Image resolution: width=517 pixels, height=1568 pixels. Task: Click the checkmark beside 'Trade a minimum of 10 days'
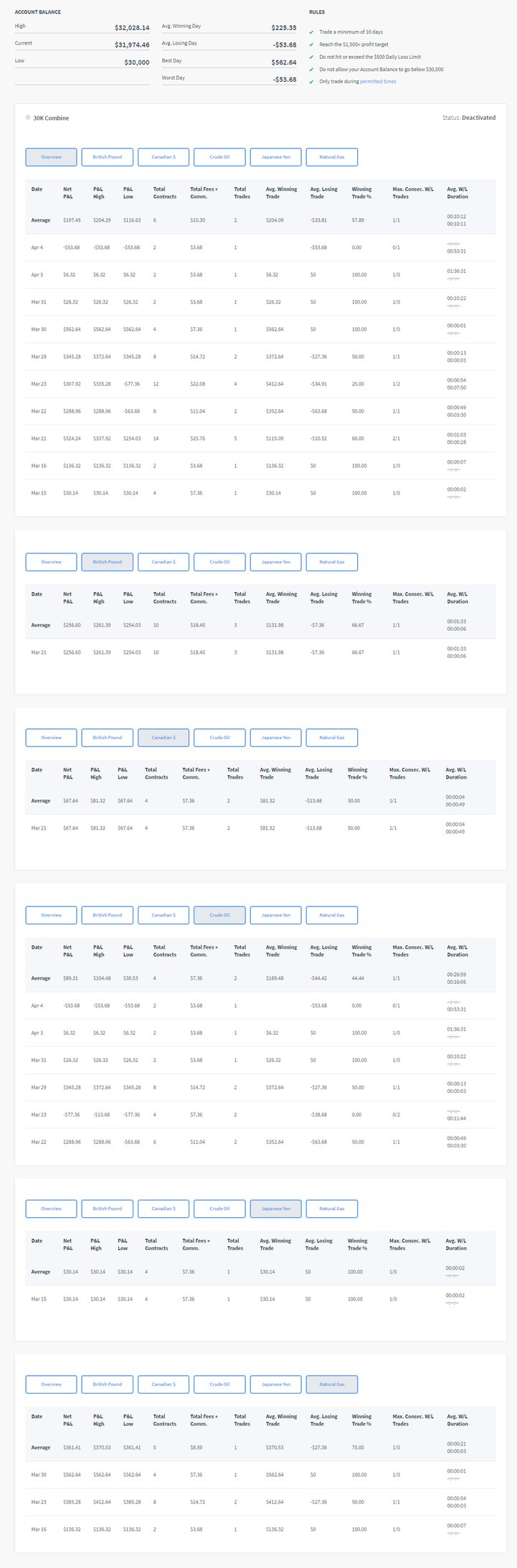pyautogui.click(x=311, y=32)
